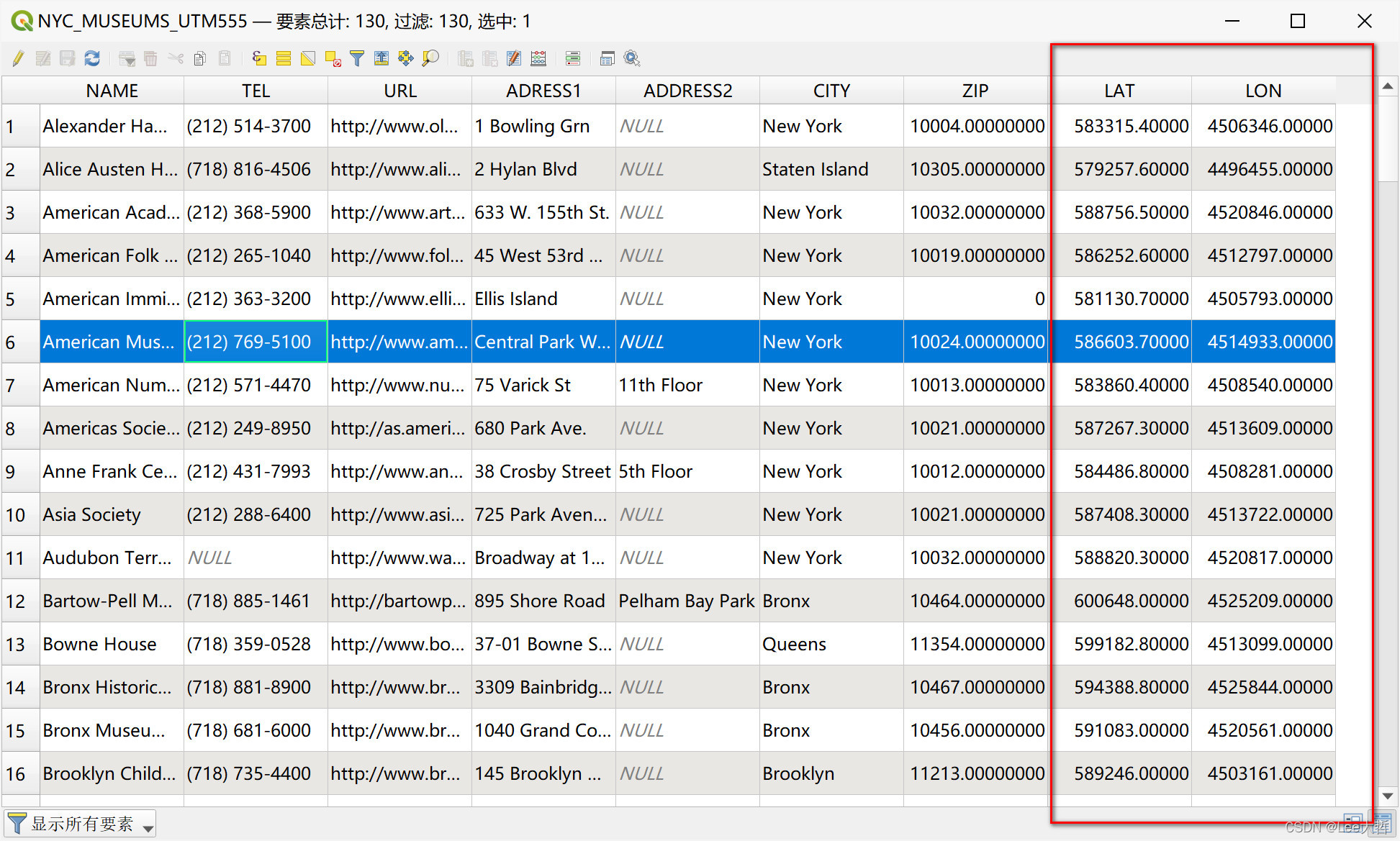Click the 'http://bartowp...' URL cell
This screenshot has height=841, width=1400.
(x=399, y=601)
